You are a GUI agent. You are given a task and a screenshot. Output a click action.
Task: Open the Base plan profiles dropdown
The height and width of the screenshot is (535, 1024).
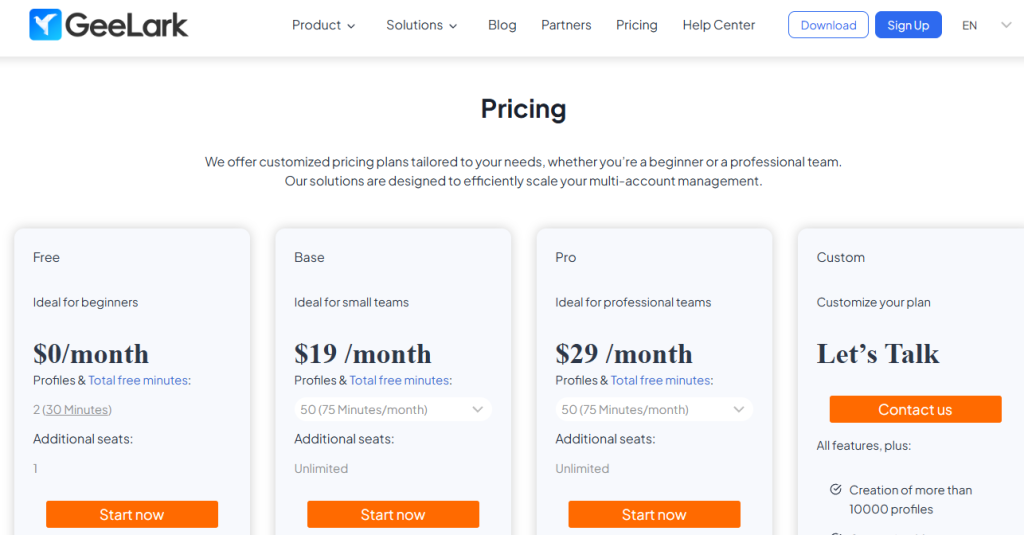[393, 410]
